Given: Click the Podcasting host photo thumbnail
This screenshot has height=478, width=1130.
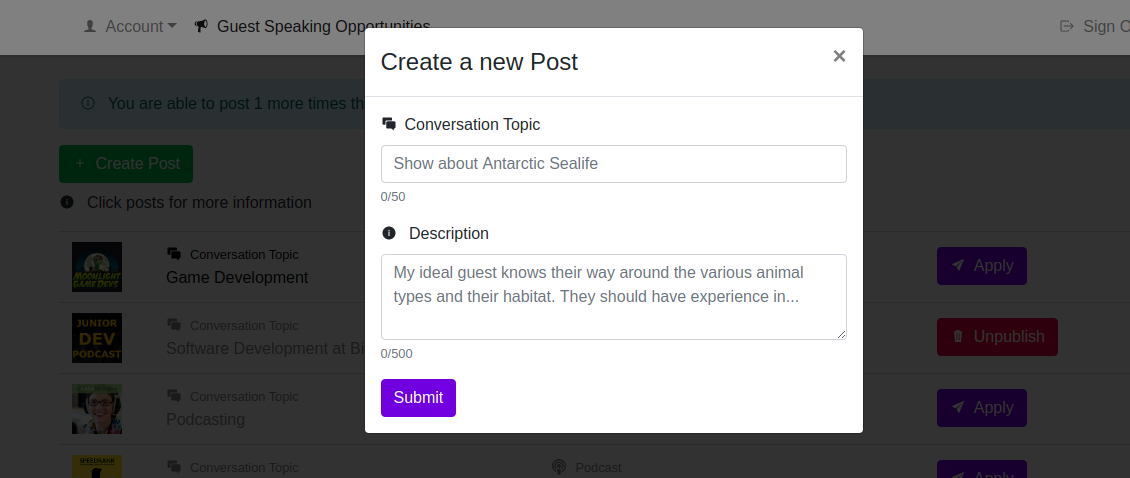Looking at the screenshot, I should (97, 409).
